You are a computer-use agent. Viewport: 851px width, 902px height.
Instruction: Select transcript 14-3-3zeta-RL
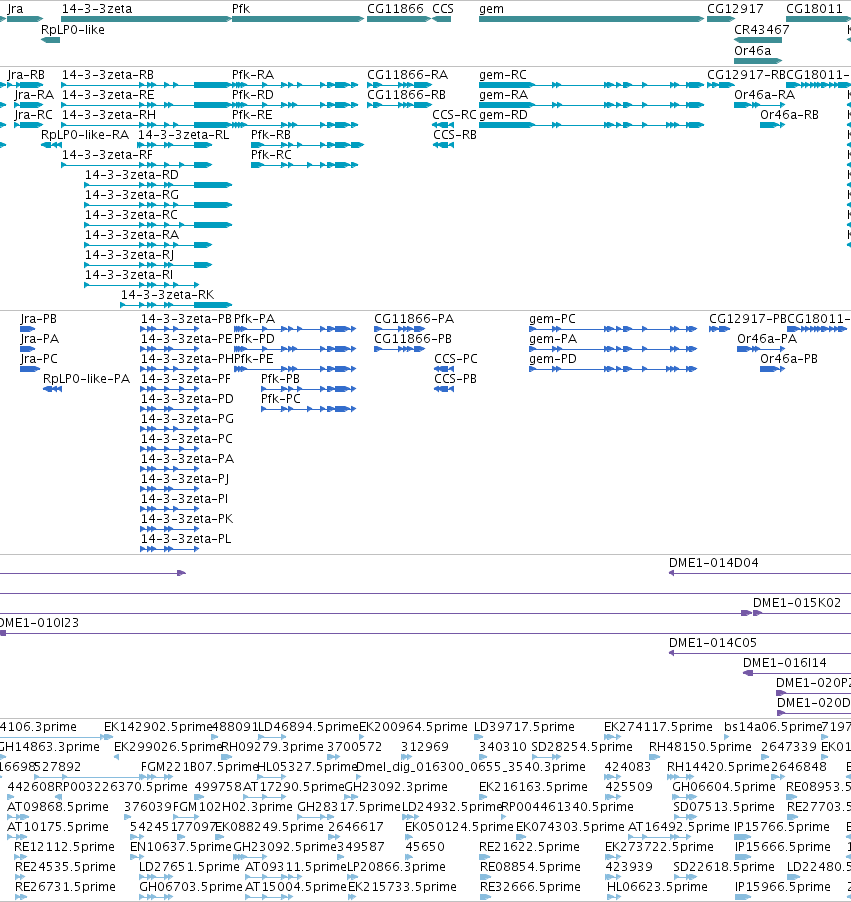(184, 135)
